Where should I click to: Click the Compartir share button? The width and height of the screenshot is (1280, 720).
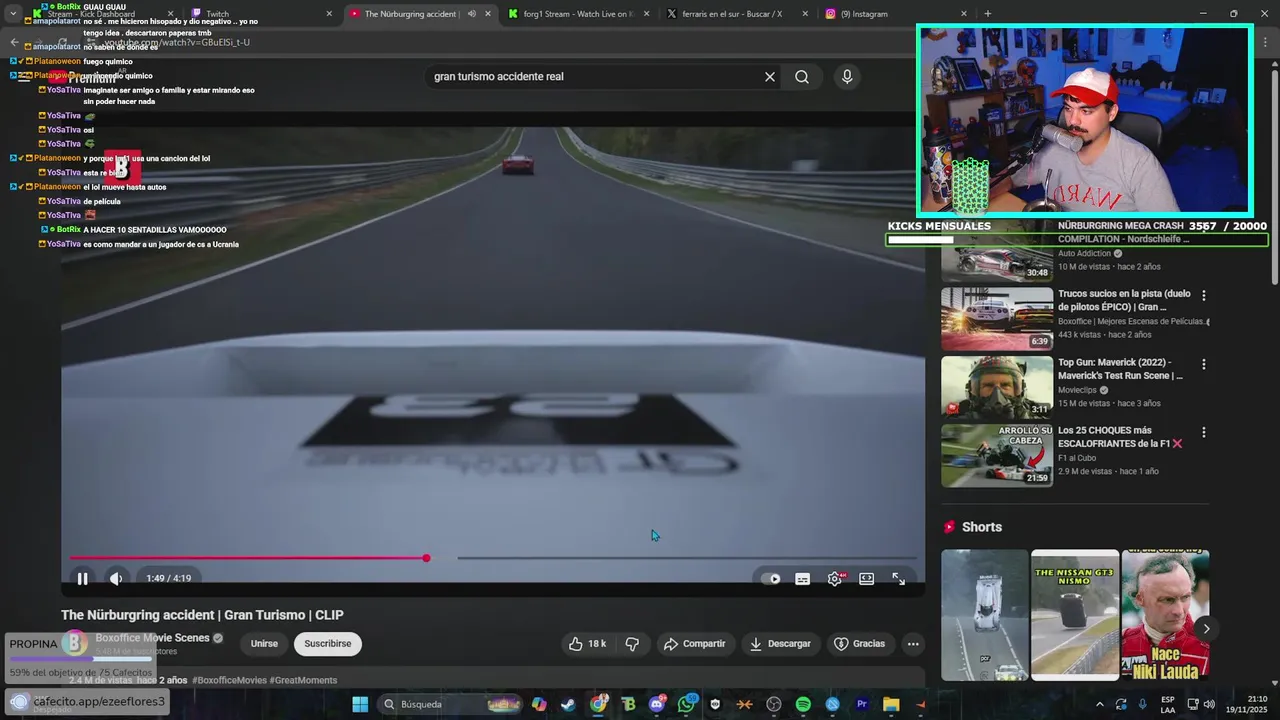(x=695, y=644)
